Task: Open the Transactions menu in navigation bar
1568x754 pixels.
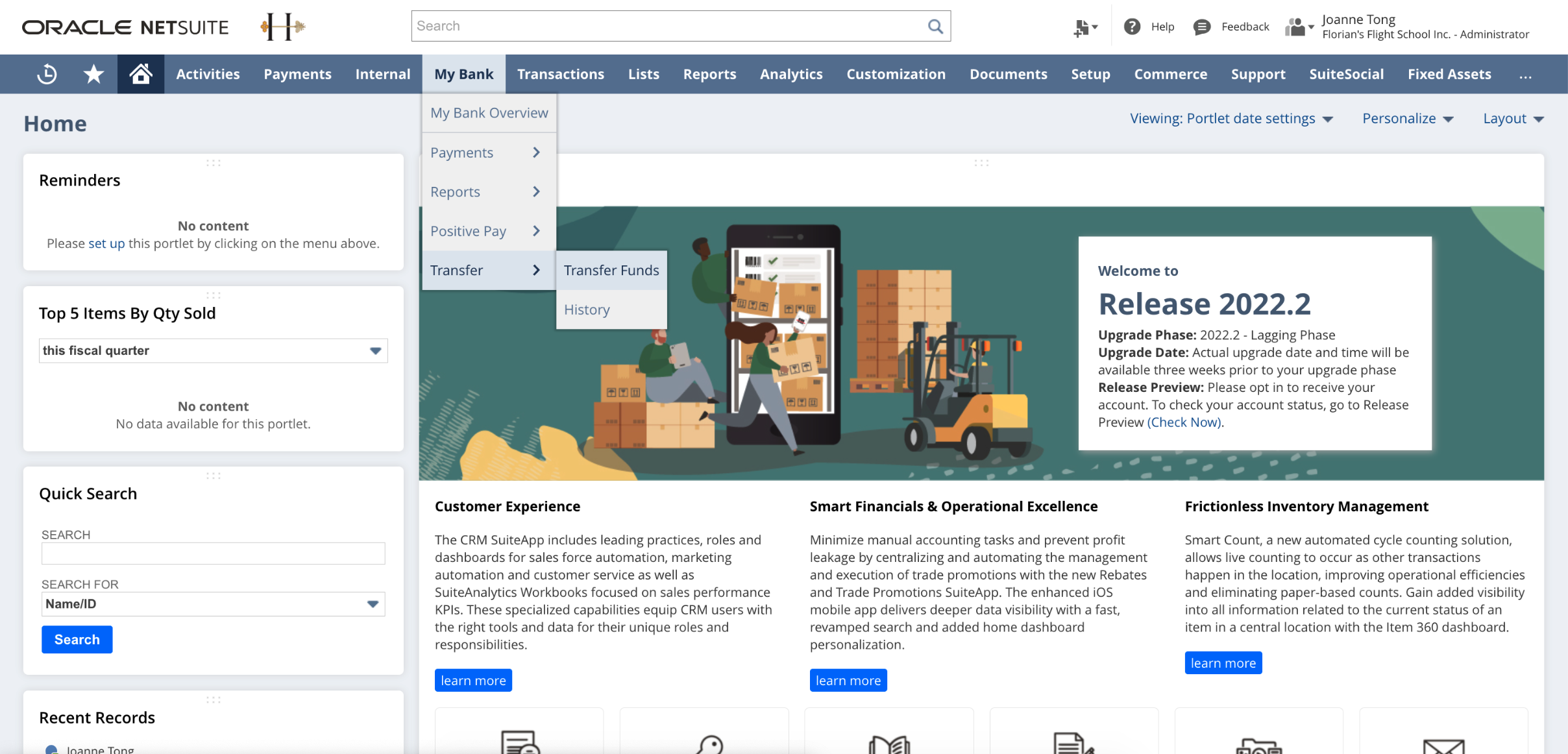Action: click(x=560, y=75)
